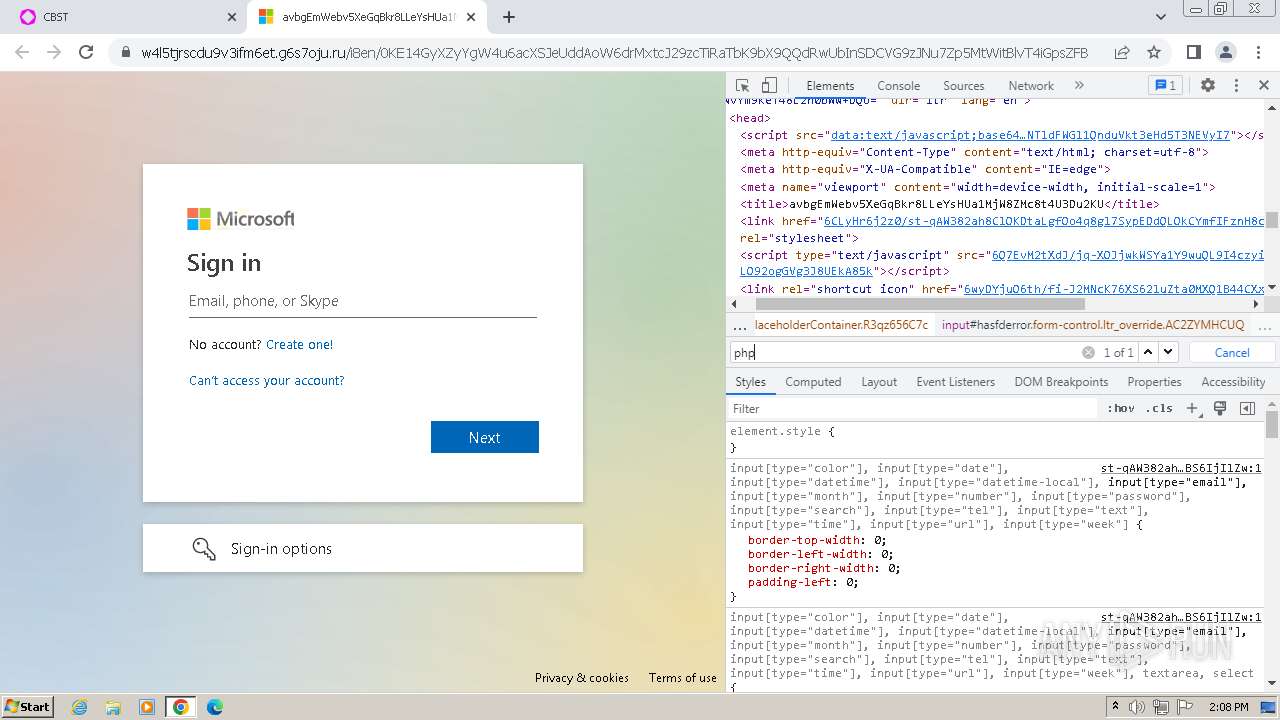This screenshot has height=720, width=1280.
Task: Select the input#hasfderror breadcrumb item
Action: pos(1093,325)
